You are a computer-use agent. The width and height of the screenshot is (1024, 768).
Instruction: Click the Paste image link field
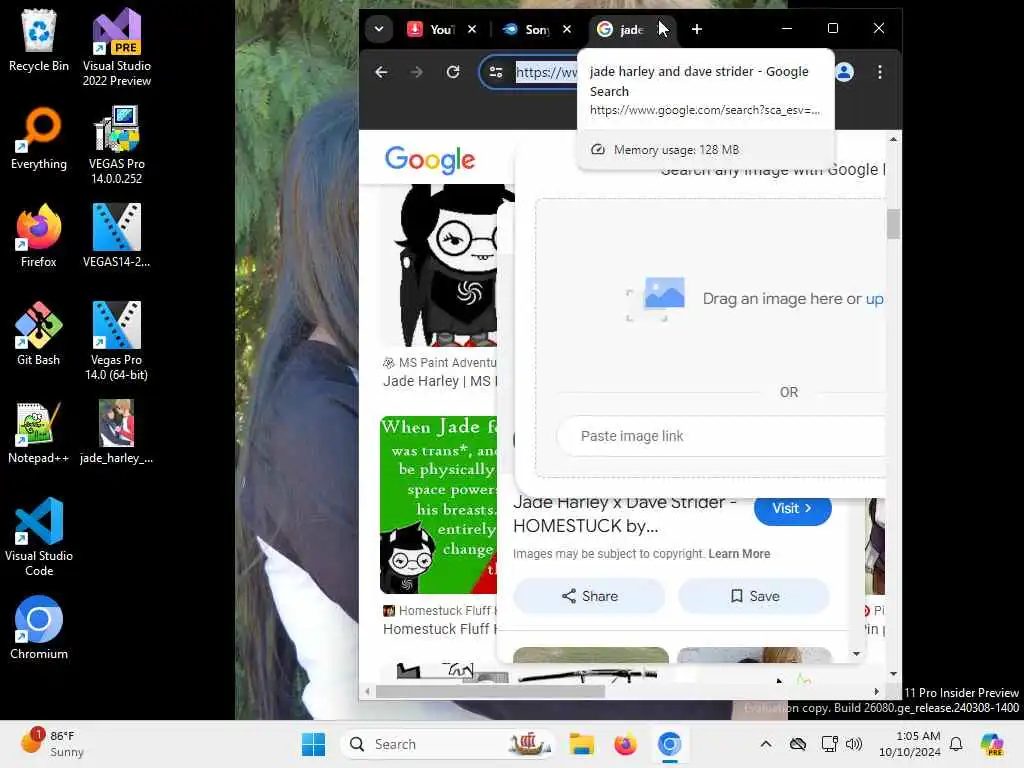[722, 436]
